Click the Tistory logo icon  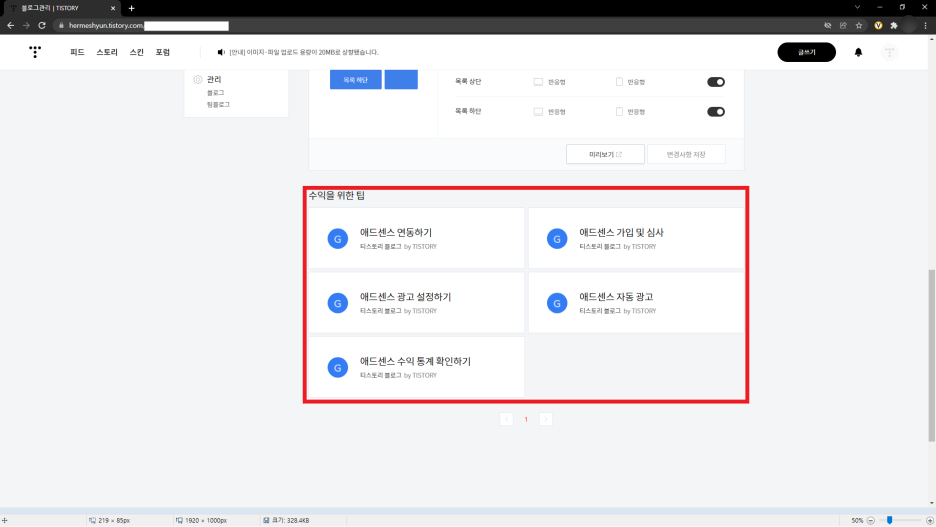[x=35, y=52]
